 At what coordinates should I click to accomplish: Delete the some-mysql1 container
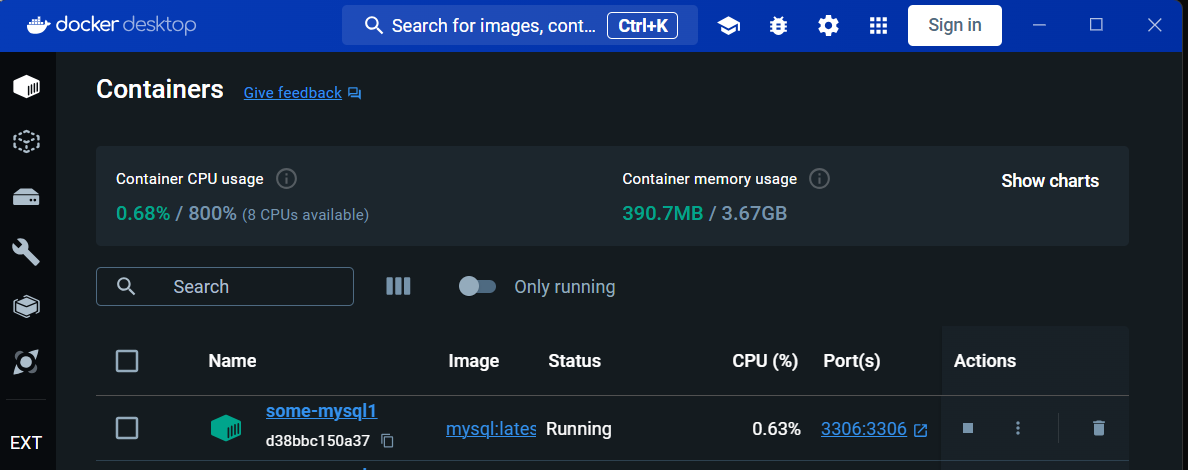1099,428
